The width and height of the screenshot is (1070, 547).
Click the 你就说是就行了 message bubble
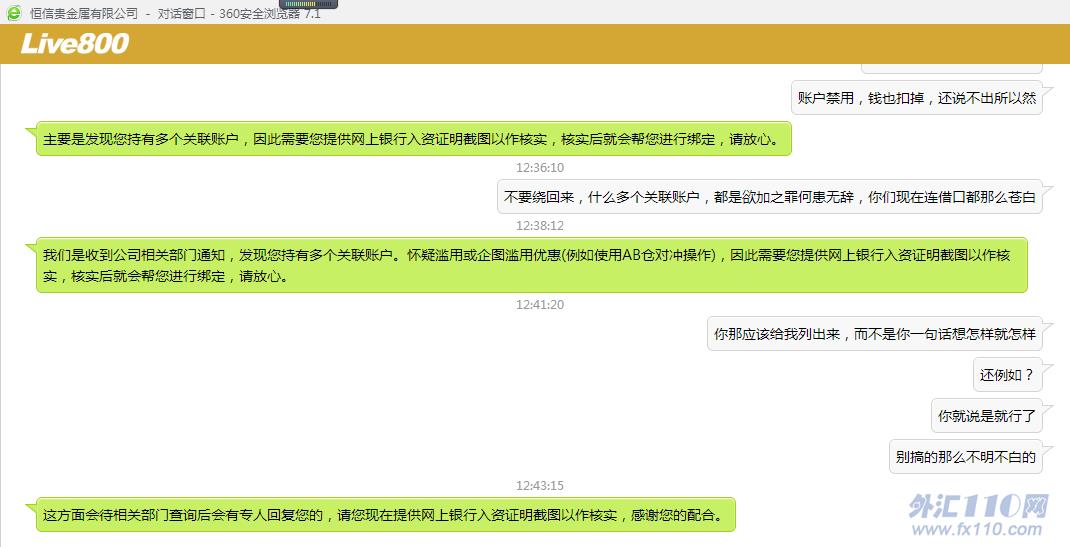point(986,415)
